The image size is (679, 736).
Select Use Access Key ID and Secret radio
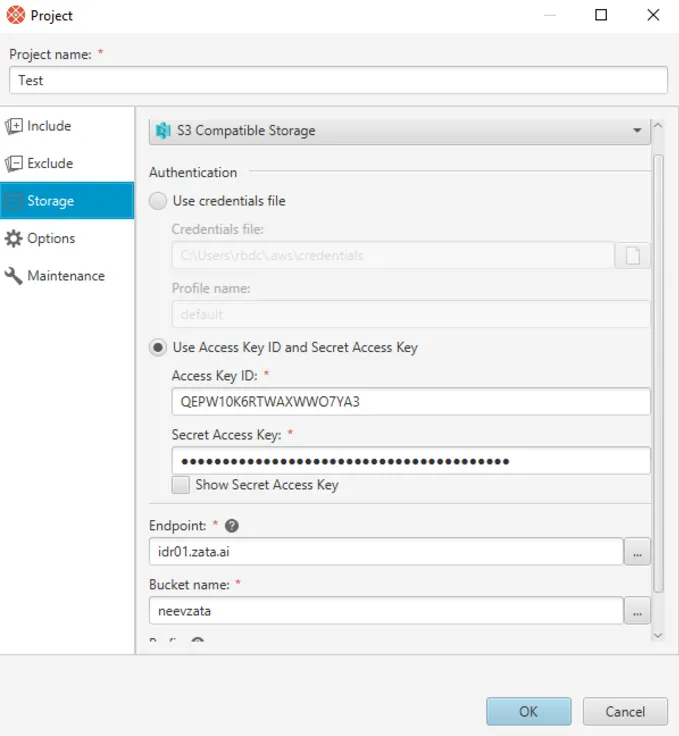click(158, 348)
